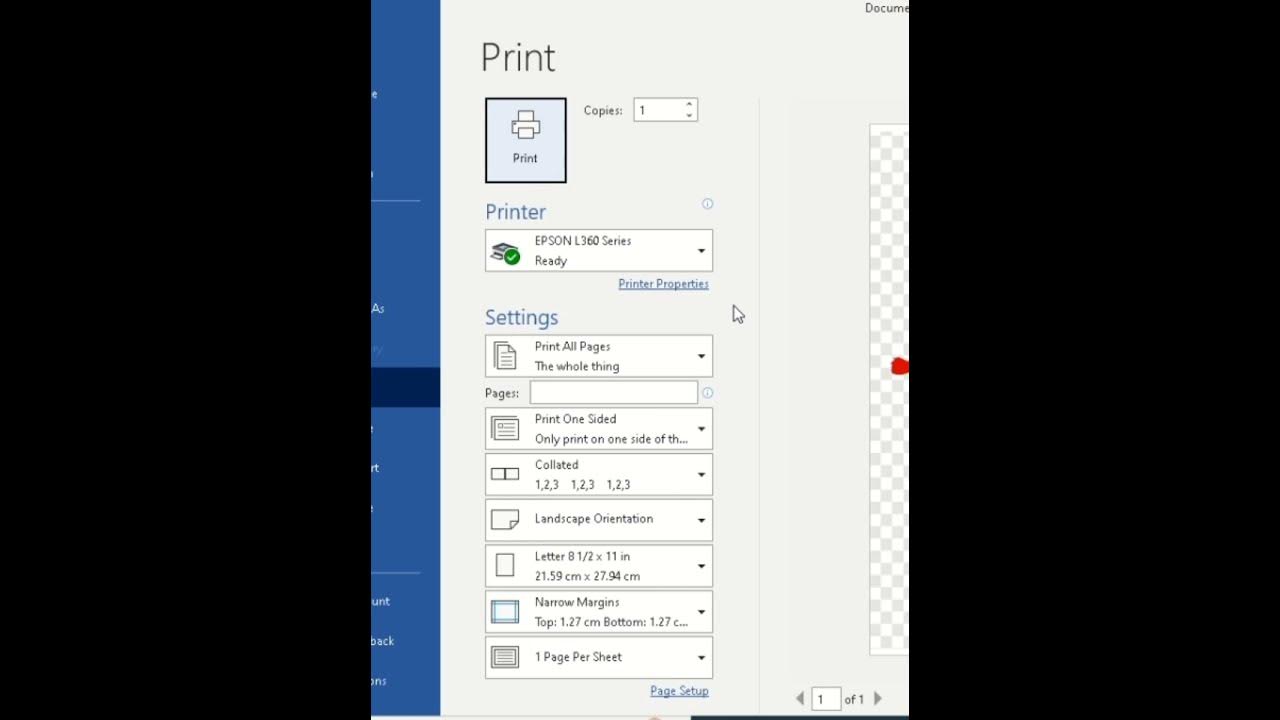Open the Page Setup link
Image resolution: width=1280 pixels, height=720 pixels.
tap(679, 691)
